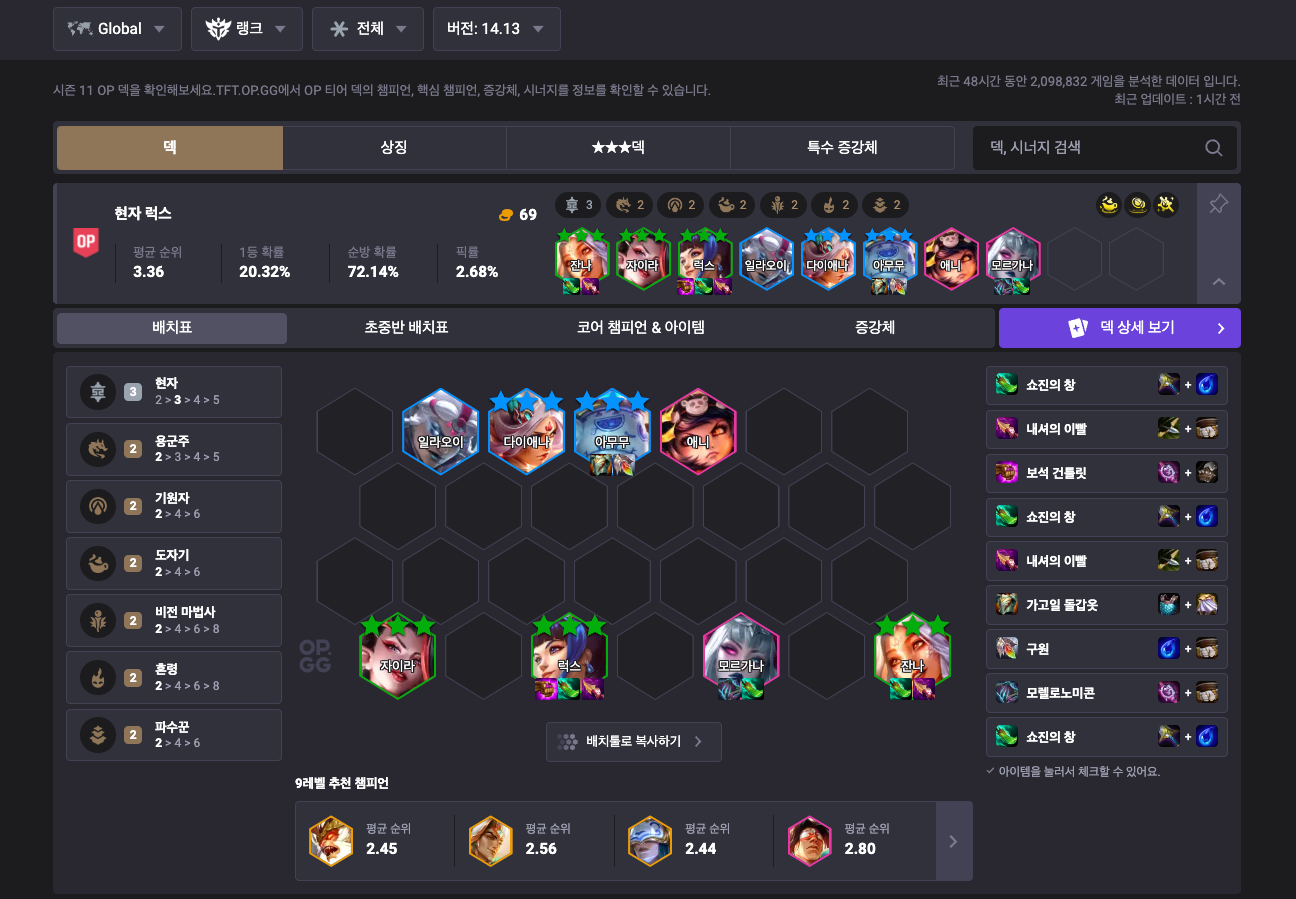Open the 코어 챔피언 & 아이템 tab

click(x=641, y=328)
